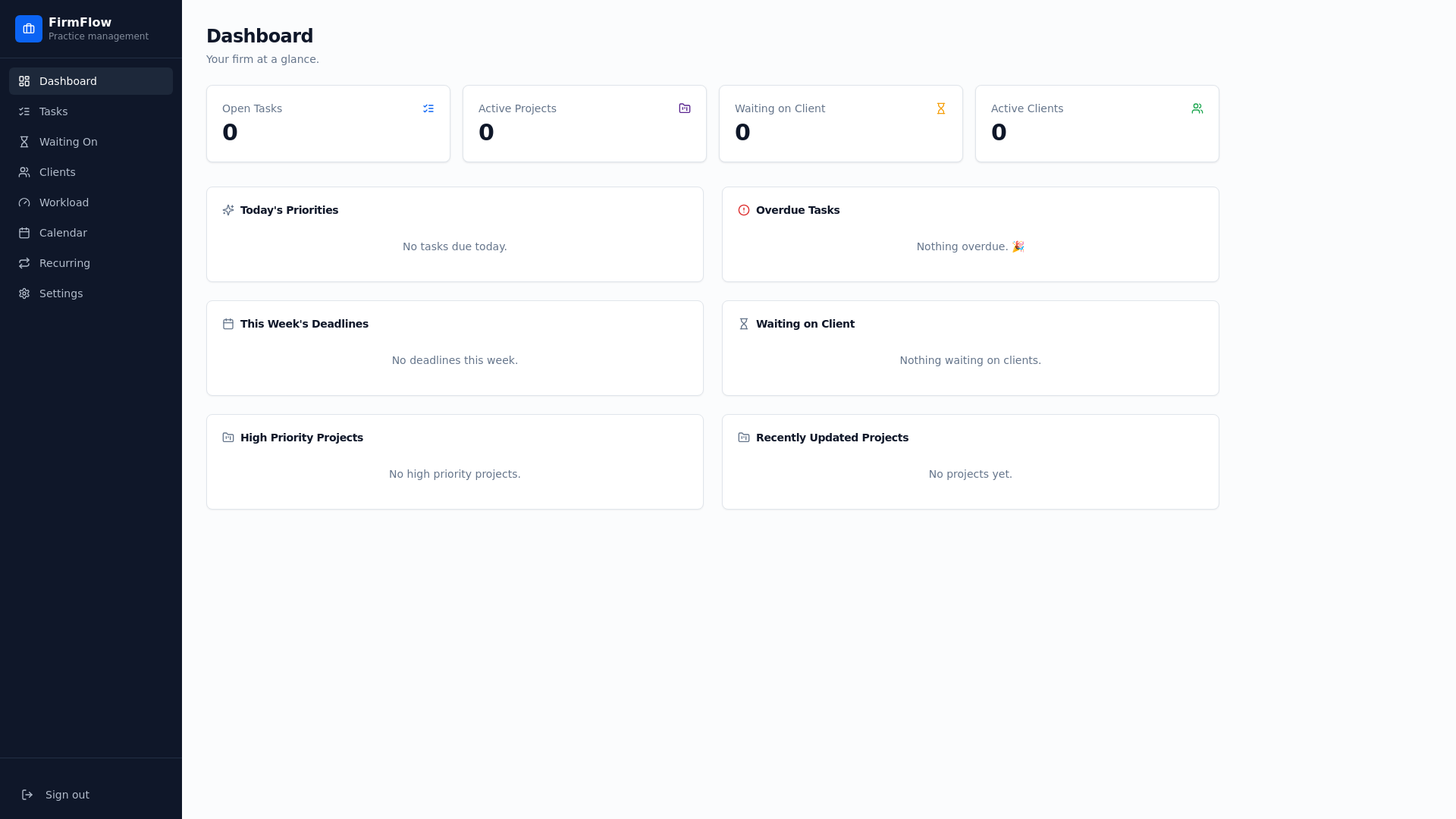Click the sparkle icon beside Today's Priorities

(x=228, y=210)
